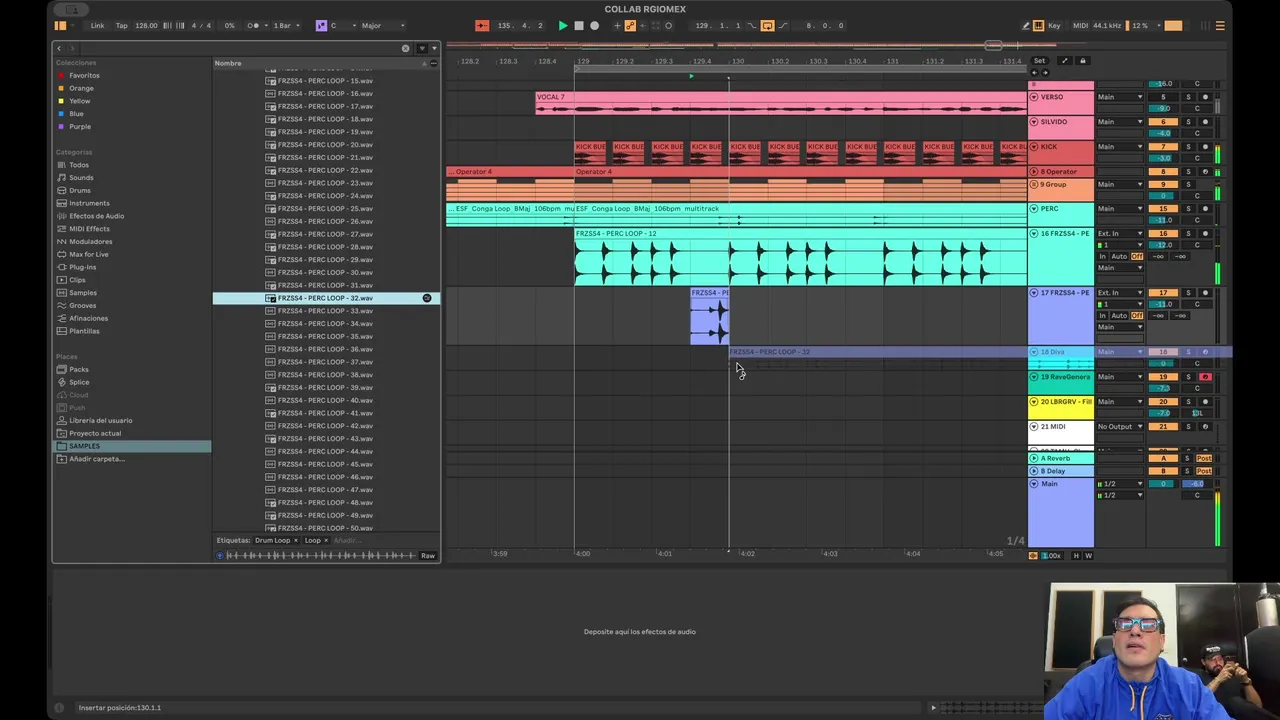Image resolution: width=1280 pixels, height=720 pixels.
Task: Toggle browser preview headphone icon
Action: tap(220, 555)
